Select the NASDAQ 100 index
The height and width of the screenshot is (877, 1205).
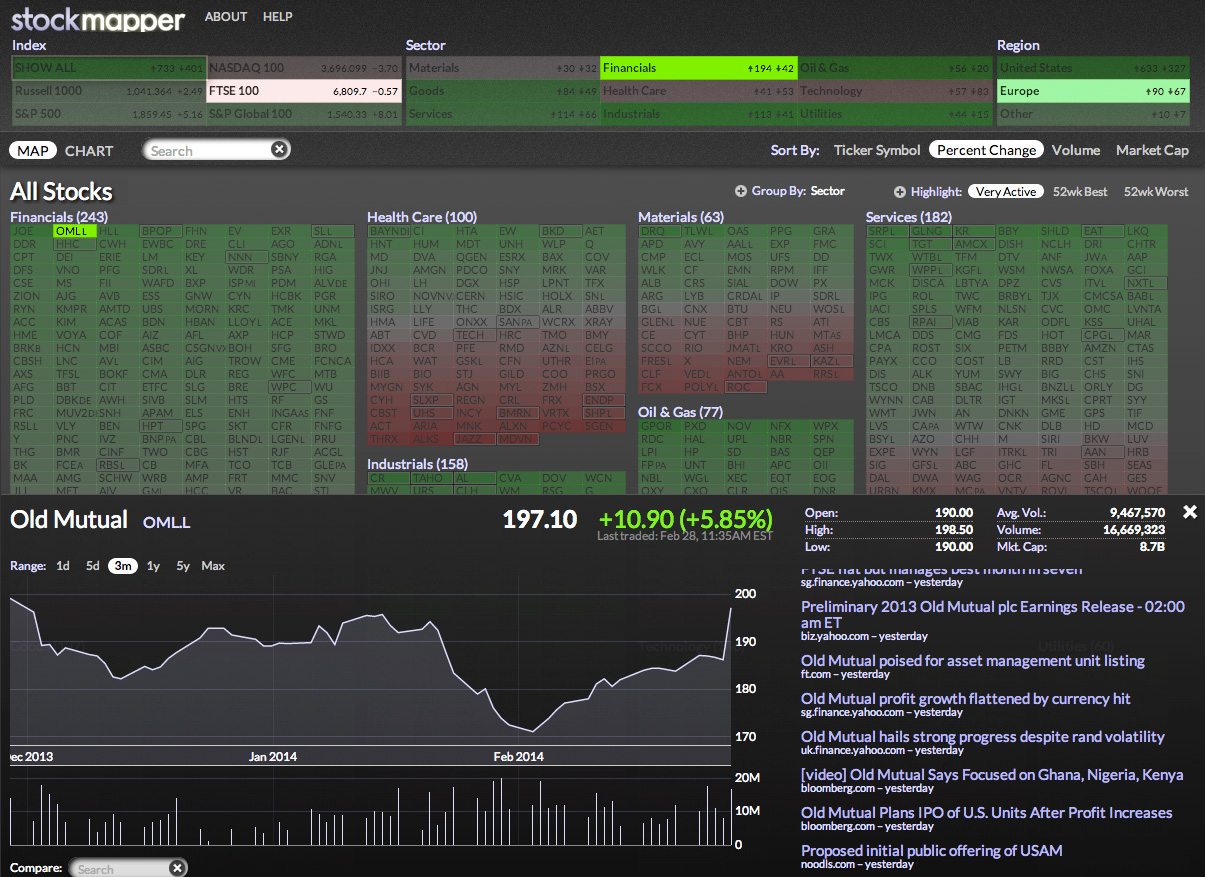click(304, 68)
